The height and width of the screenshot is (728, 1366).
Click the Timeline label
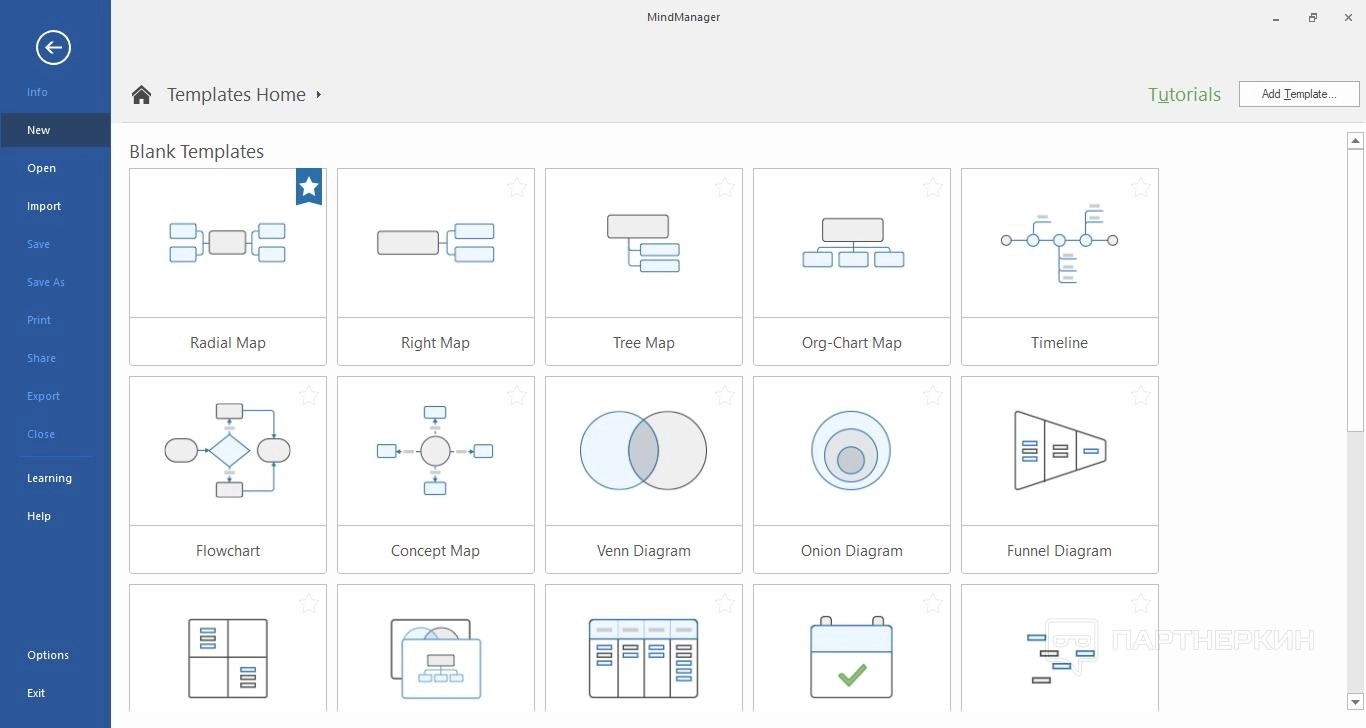[1059, 343]
